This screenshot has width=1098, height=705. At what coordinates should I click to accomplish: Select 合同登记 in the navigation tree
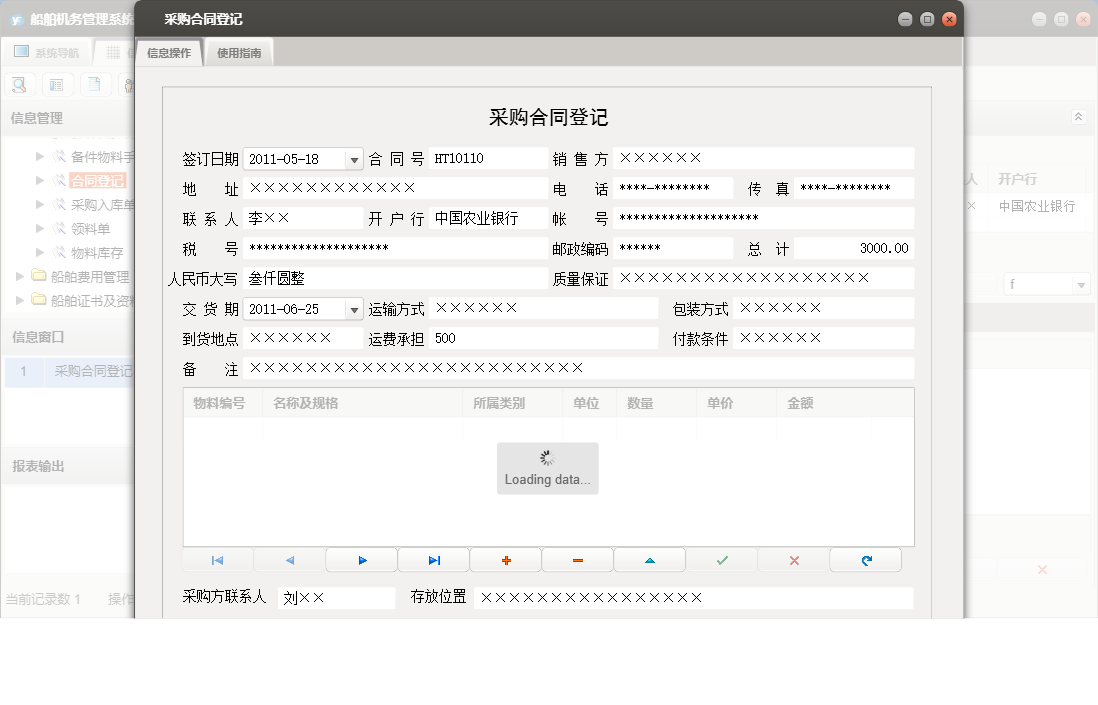point(97,180)
